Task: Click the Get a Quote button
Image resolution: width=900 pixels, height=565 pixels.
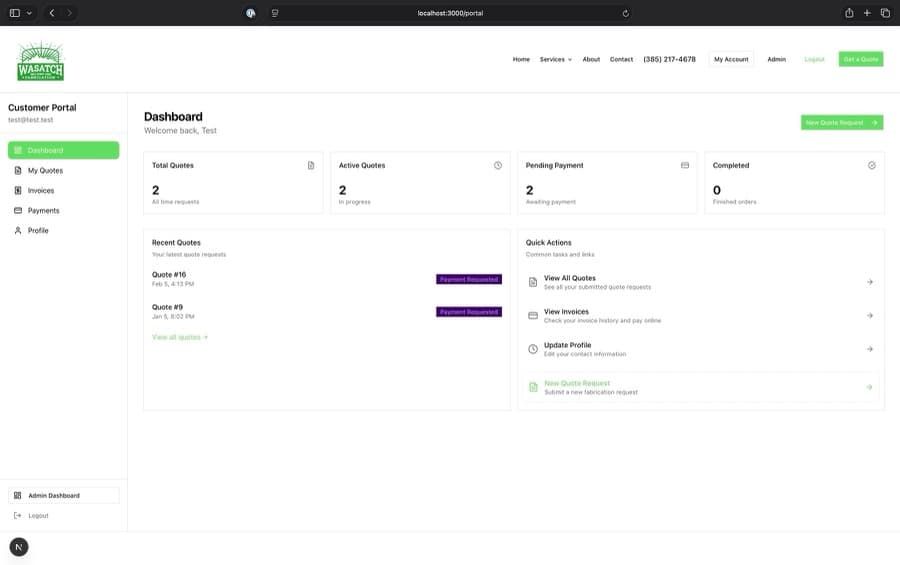Action: 860,59
